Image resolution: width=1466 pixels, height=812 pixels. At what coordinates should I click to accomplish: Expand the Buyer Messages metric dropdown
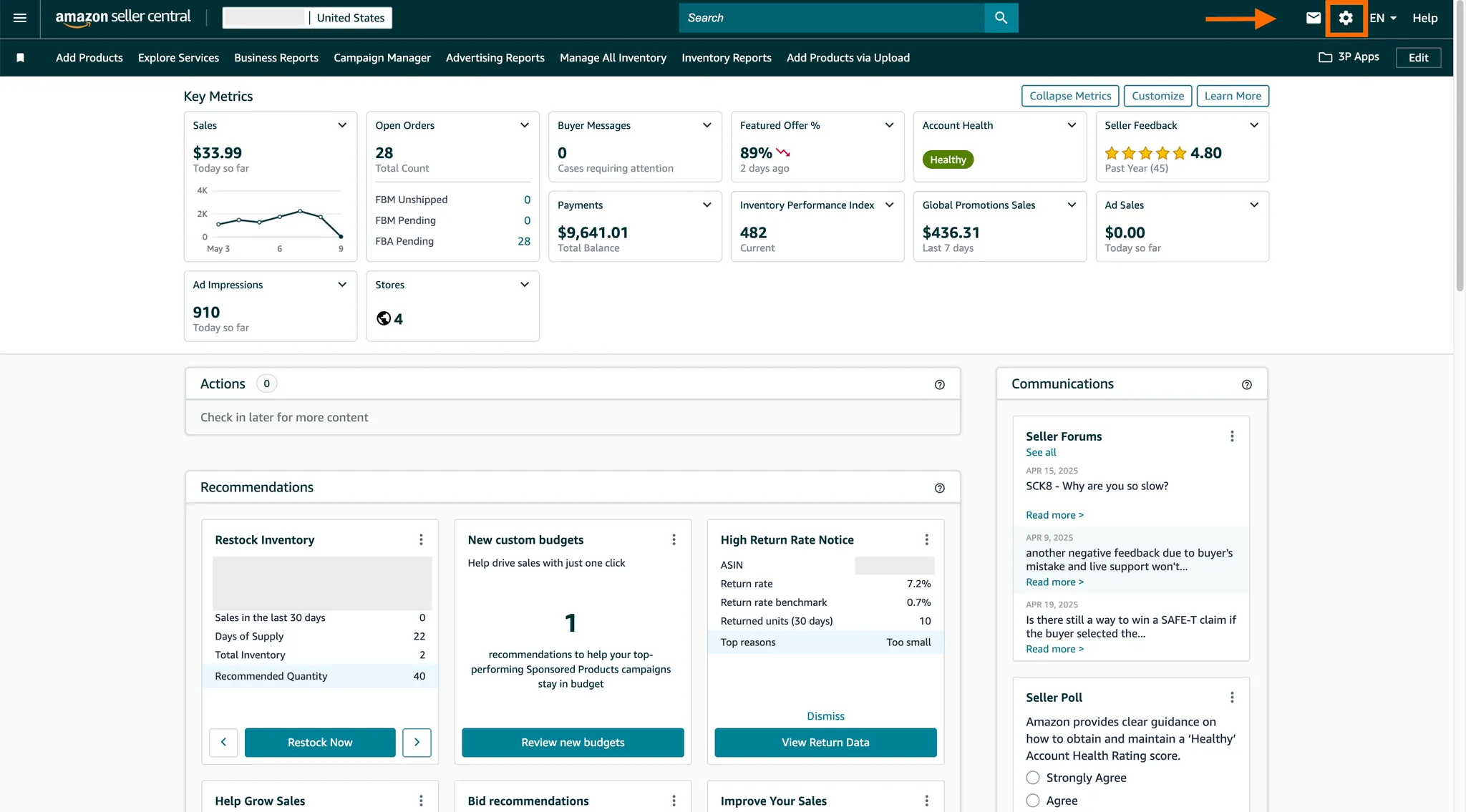tap(707, 125)
